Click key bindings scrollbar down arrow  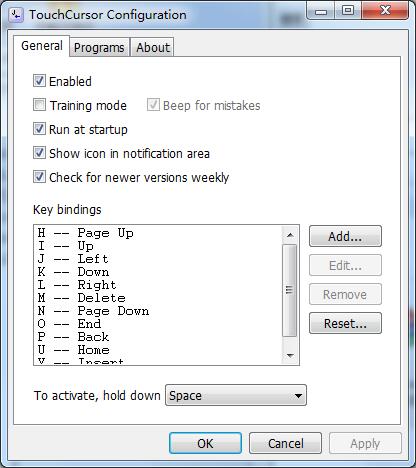click(290, 355)
